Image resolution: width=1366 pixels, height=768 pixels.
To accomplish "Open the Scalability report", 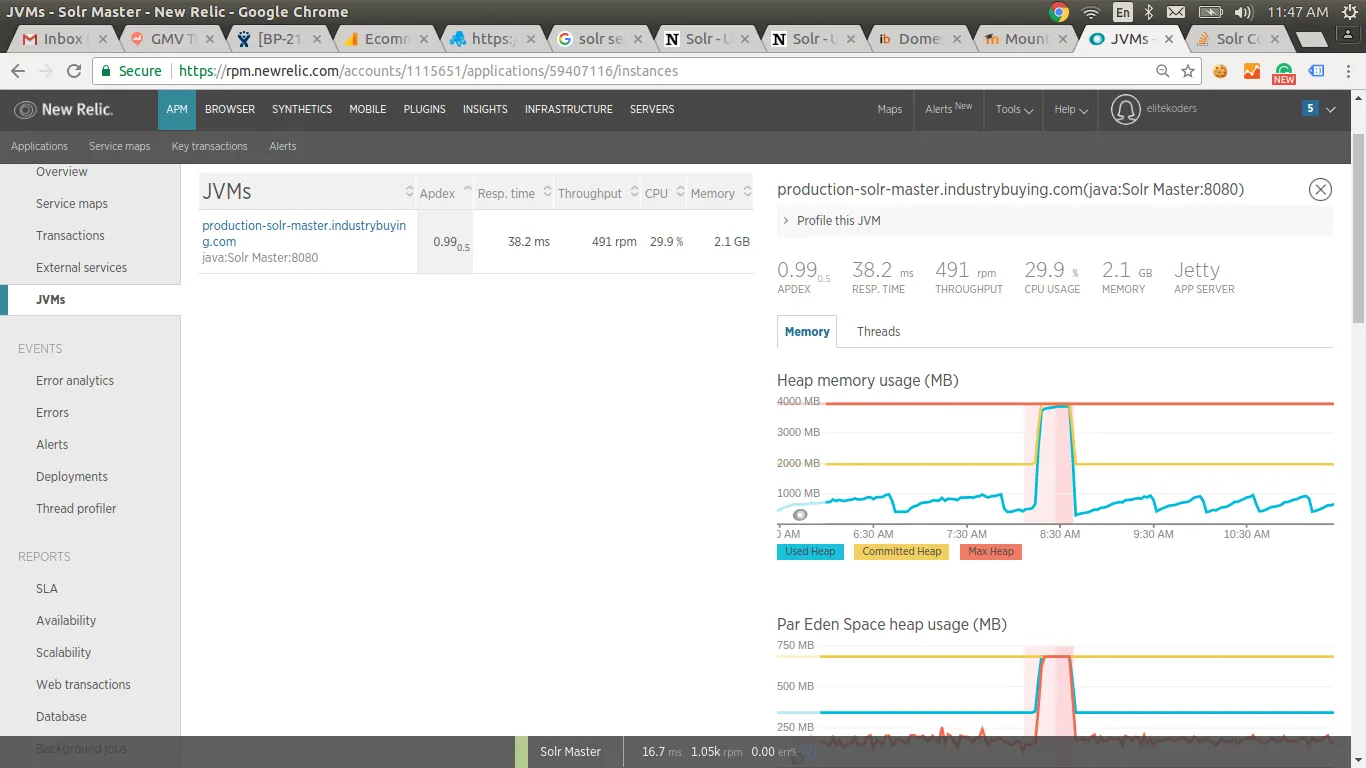I will coord(64,653).
